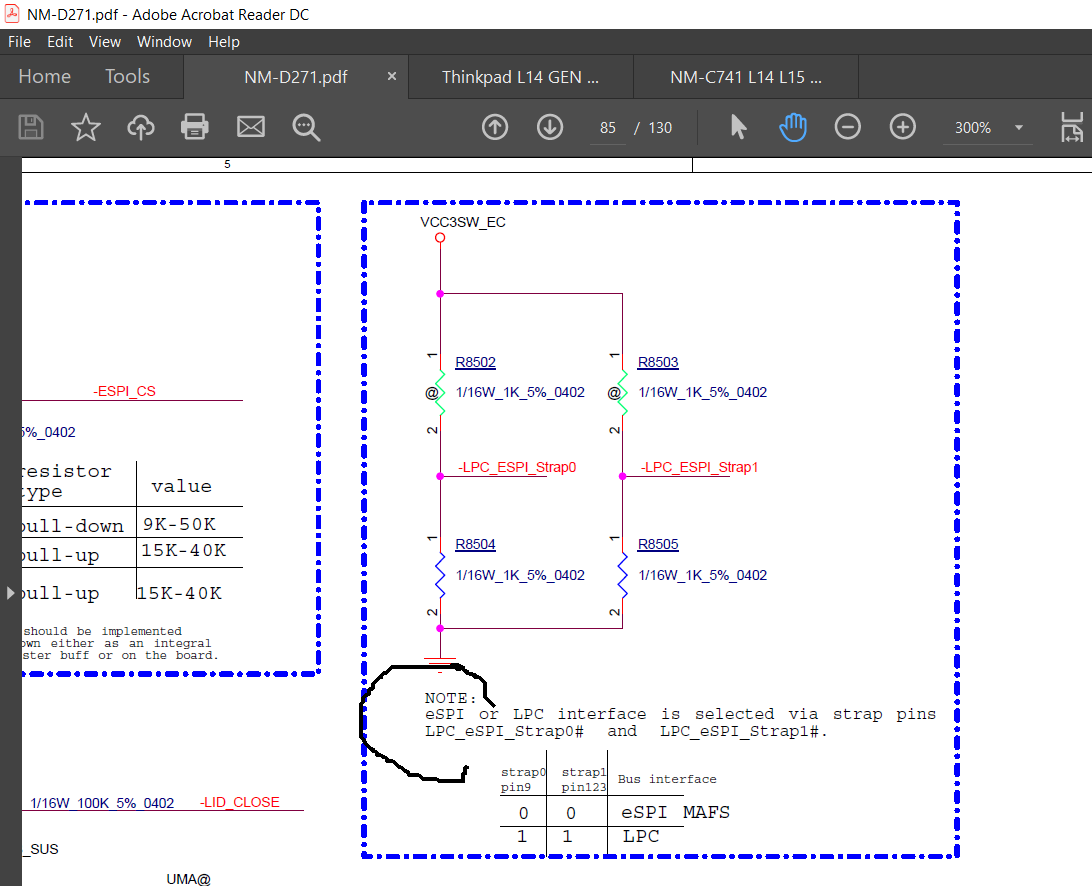Image resolution: width=1092 pixels, height=886 pixels.
Task: Click the Print icon
Action: [x=195, y=127]
